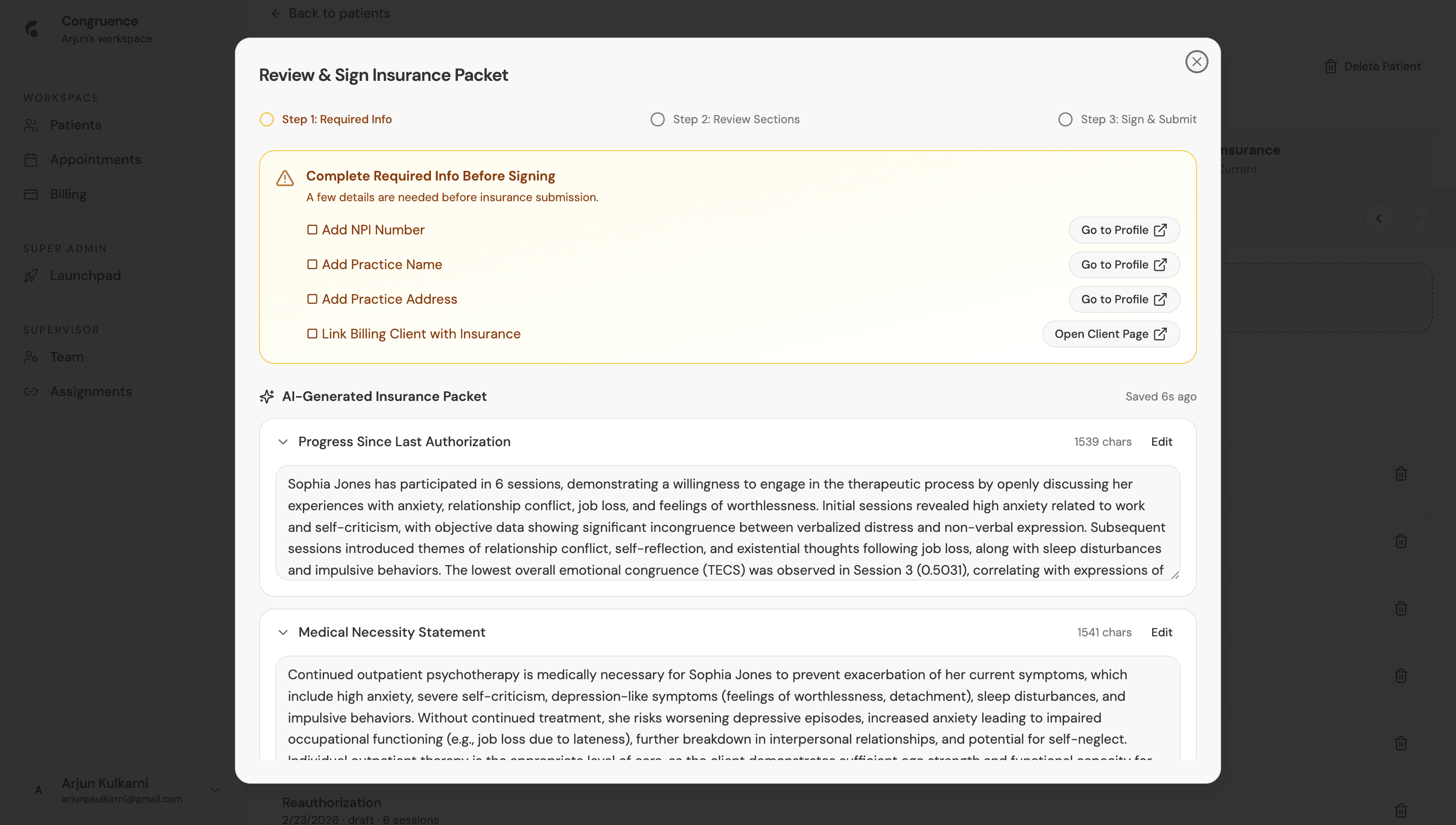Expand the Arjun Kulkarni account menu
1456x825 pixels.
click(214, 790)
